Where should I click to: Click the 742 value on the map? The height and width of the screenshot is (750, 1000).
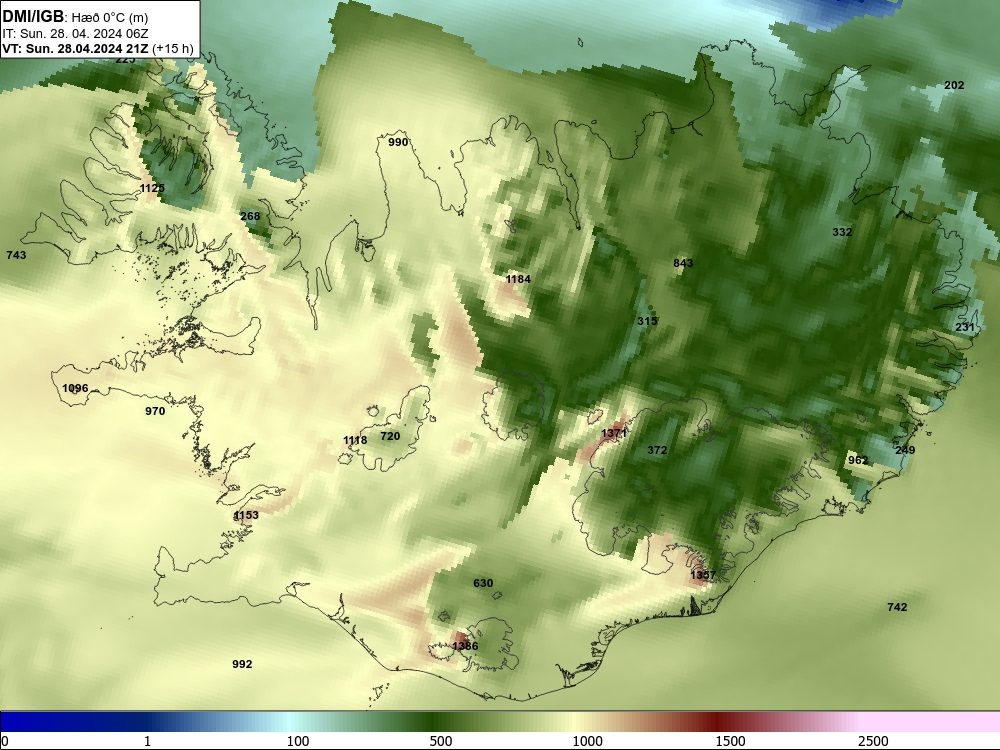click(897, 607)
